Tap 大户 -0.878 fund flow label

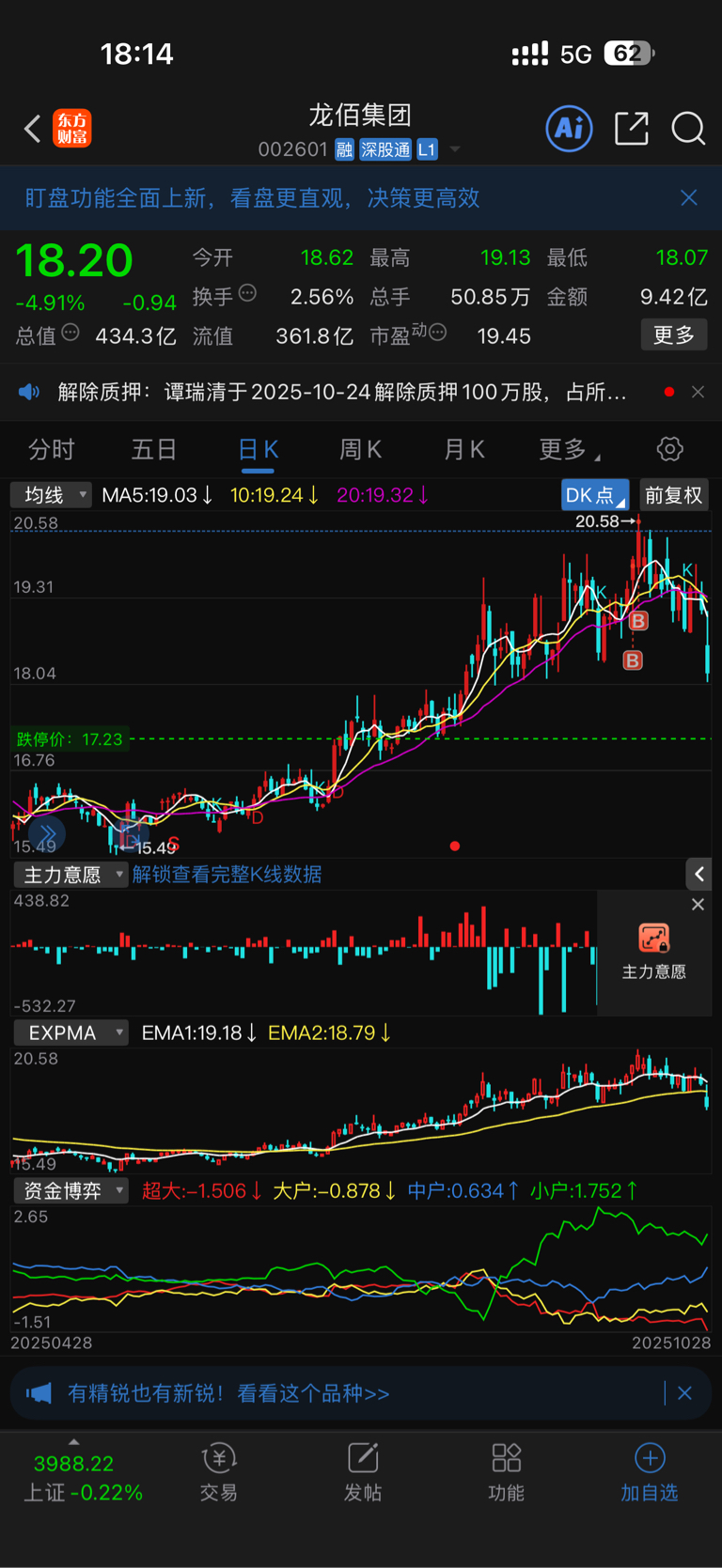pyautogui.click(x=335, y=1190)
